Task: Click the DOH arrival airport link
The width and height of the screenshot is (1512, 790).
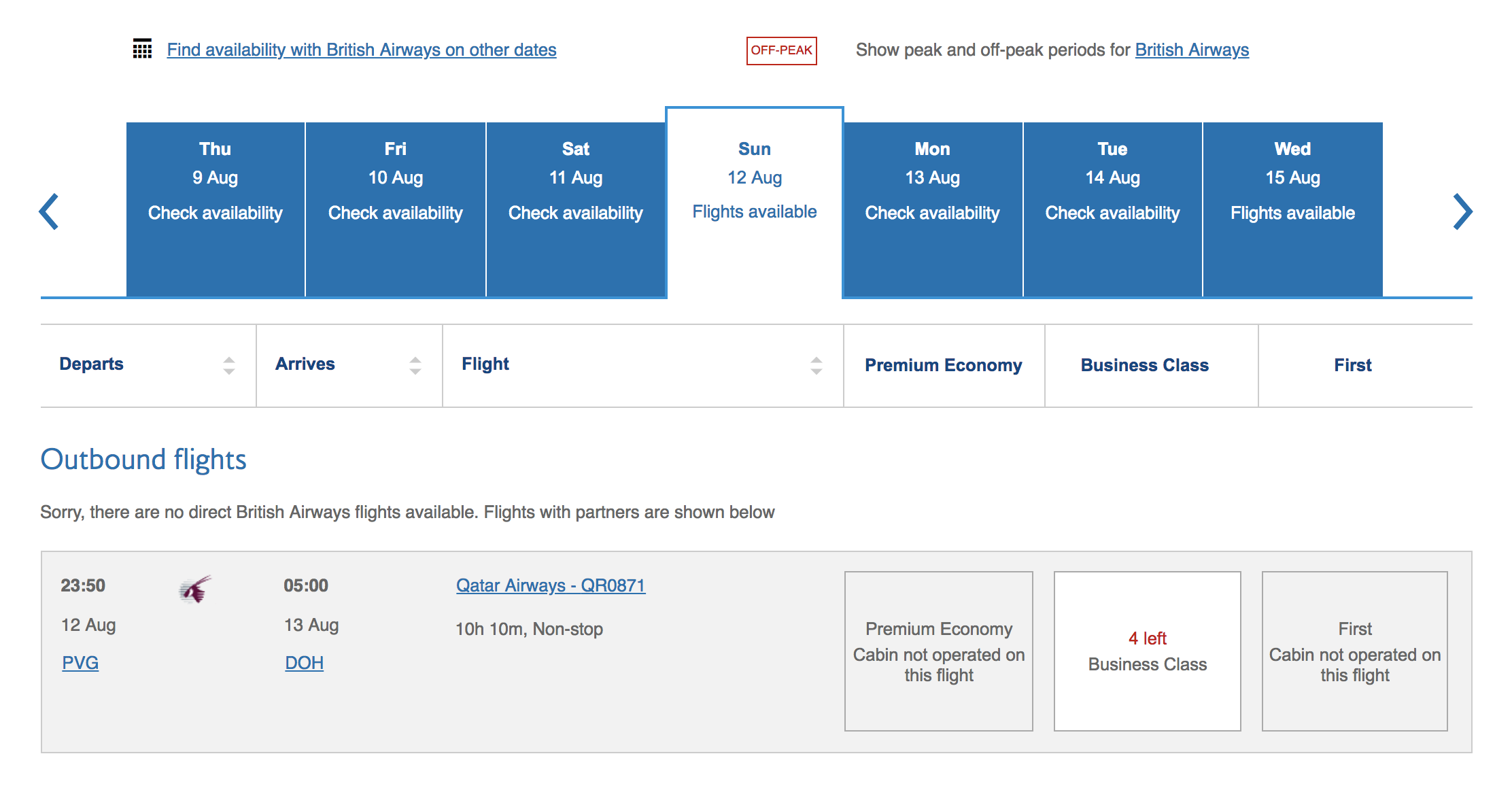Action: click(304, 663)
